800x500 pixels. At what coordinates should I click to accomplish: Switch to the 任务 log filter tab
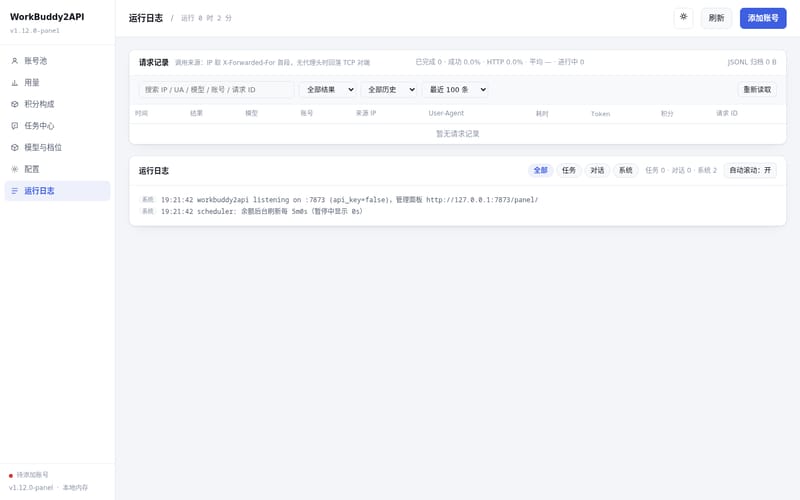click(x=569, y=170)
